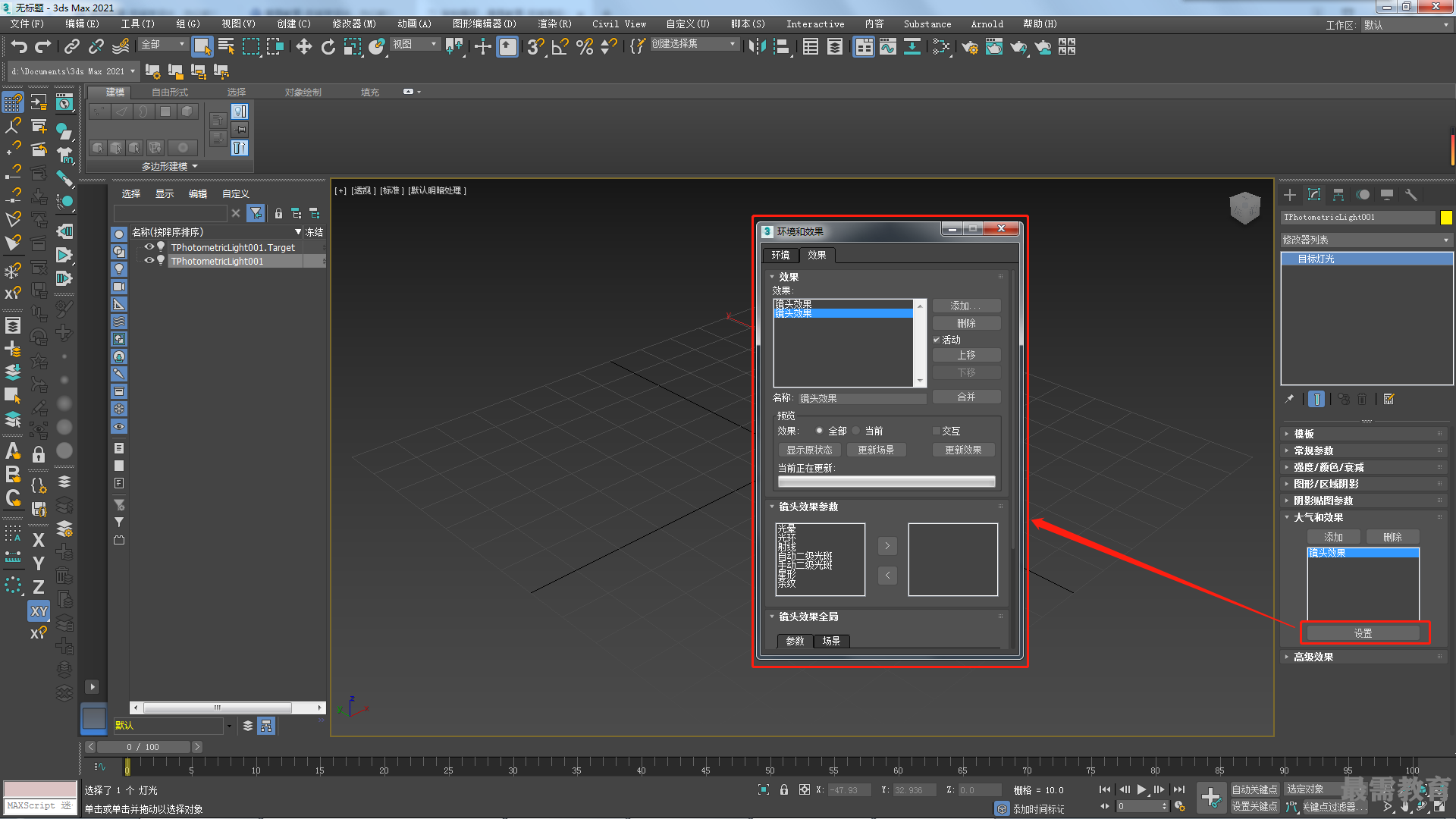Open the 渲染(R) menu
This screenshot has height=819, width=1456.
tap(554, 24)
